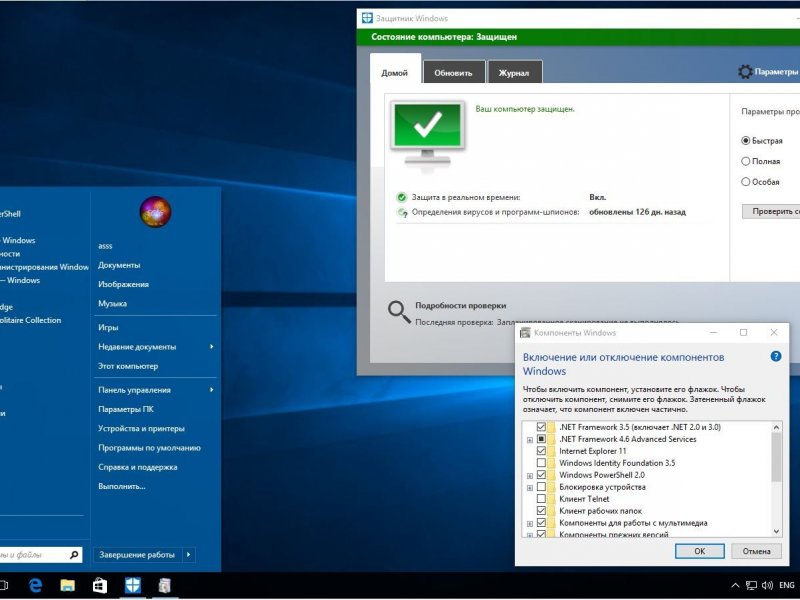Open Документы from the Start menu

click(119, 265)
